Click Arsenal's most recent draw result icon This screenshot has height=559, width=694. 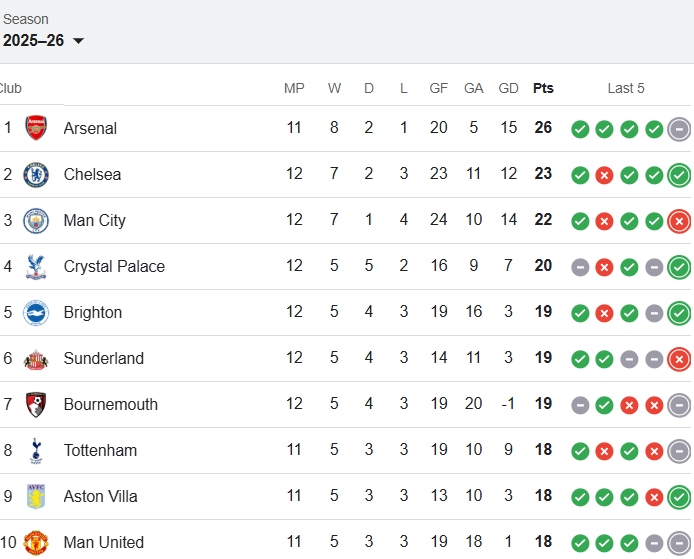[679, 128]
